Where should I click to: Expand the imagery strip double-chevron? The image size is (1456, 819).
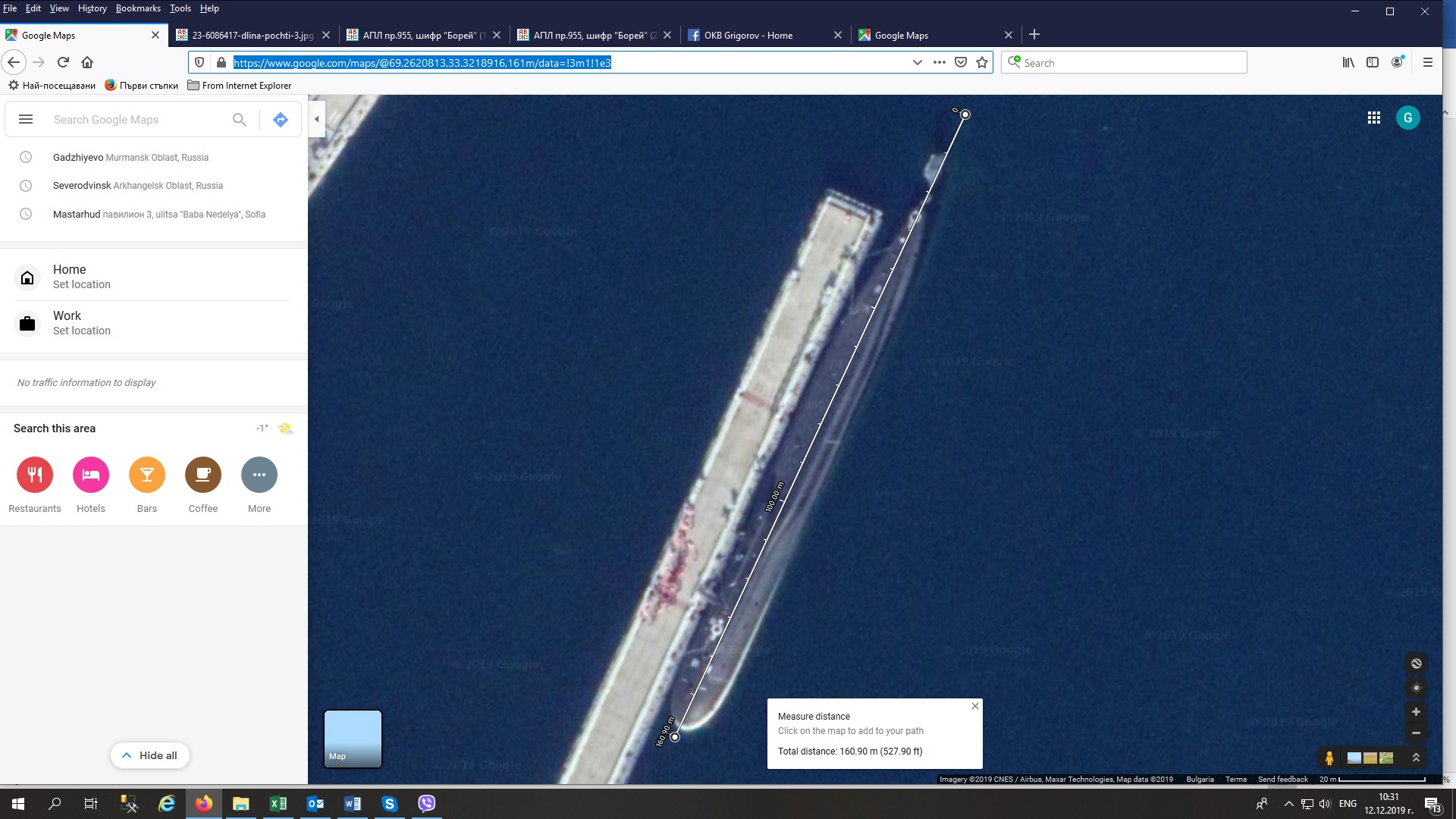coord(1416,758)
